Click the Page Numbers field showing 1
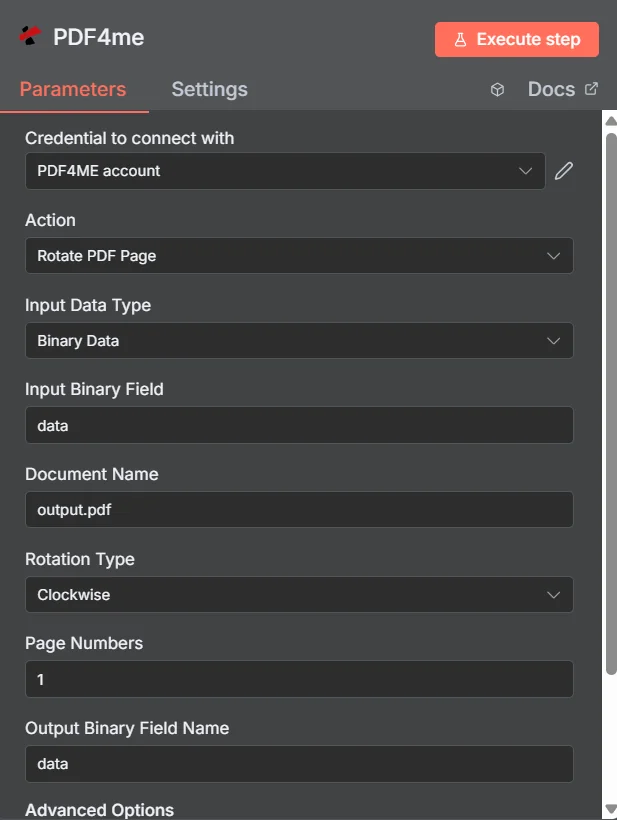Image resolution: width=617 pixels, height=820 pixels. 298,679
